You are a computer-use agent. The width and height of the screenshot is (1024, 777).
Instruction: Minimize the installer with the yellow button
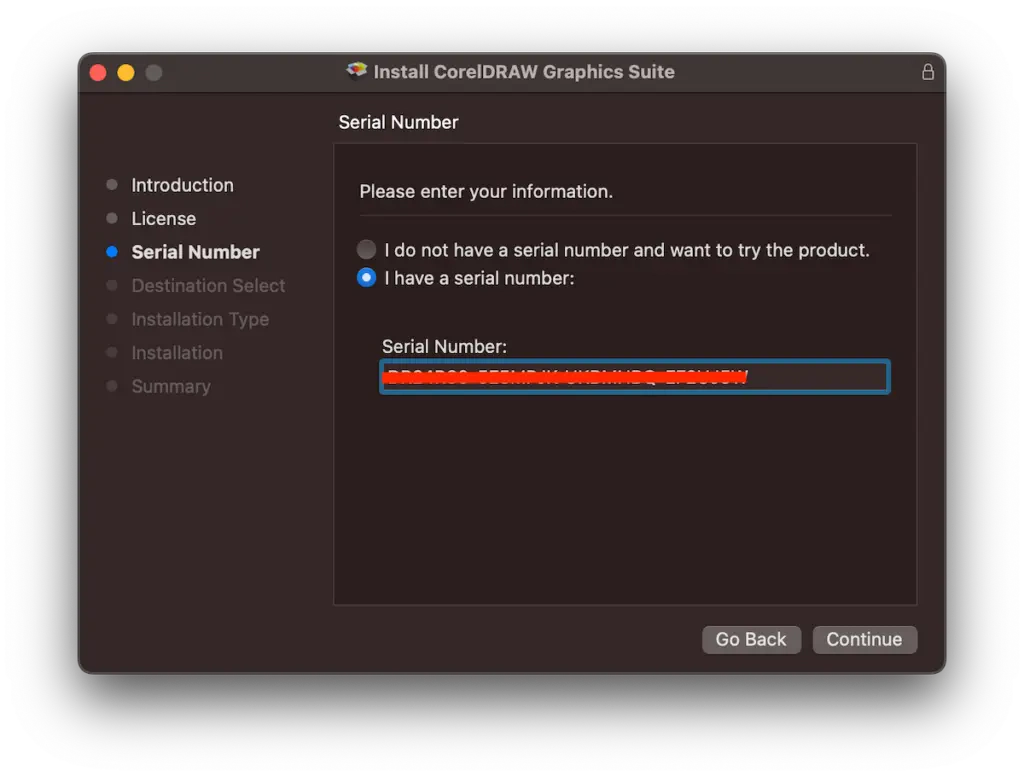pyautogui.click(x=126, y=73)
